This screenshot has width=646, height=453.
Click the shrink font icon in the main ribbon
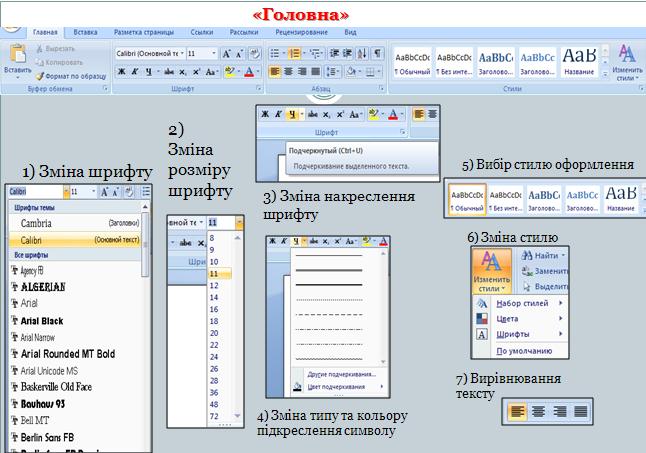click(x=240, y=54)
